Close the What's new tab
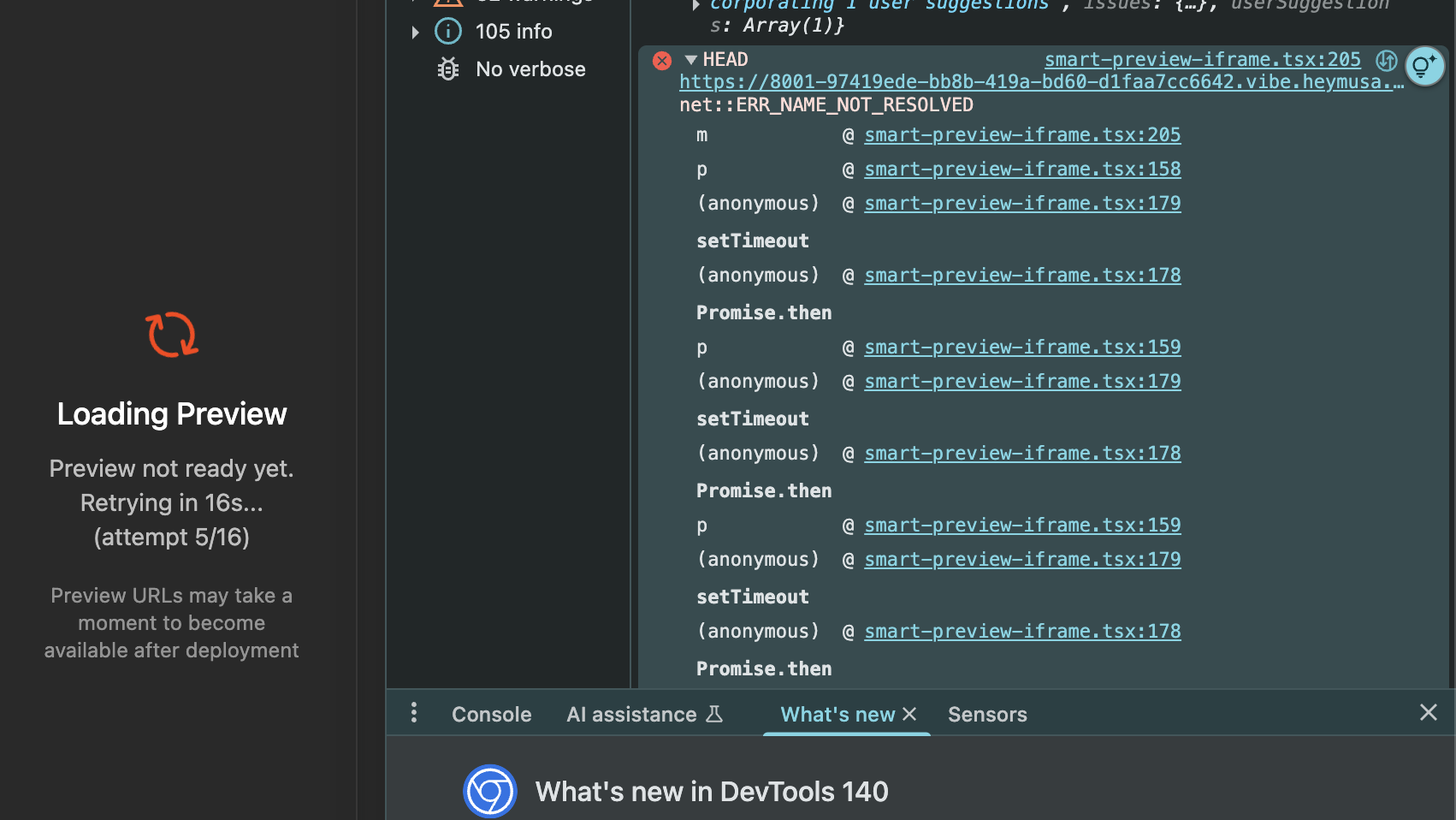Screen dimensions: 1456x820 point(909,714)
